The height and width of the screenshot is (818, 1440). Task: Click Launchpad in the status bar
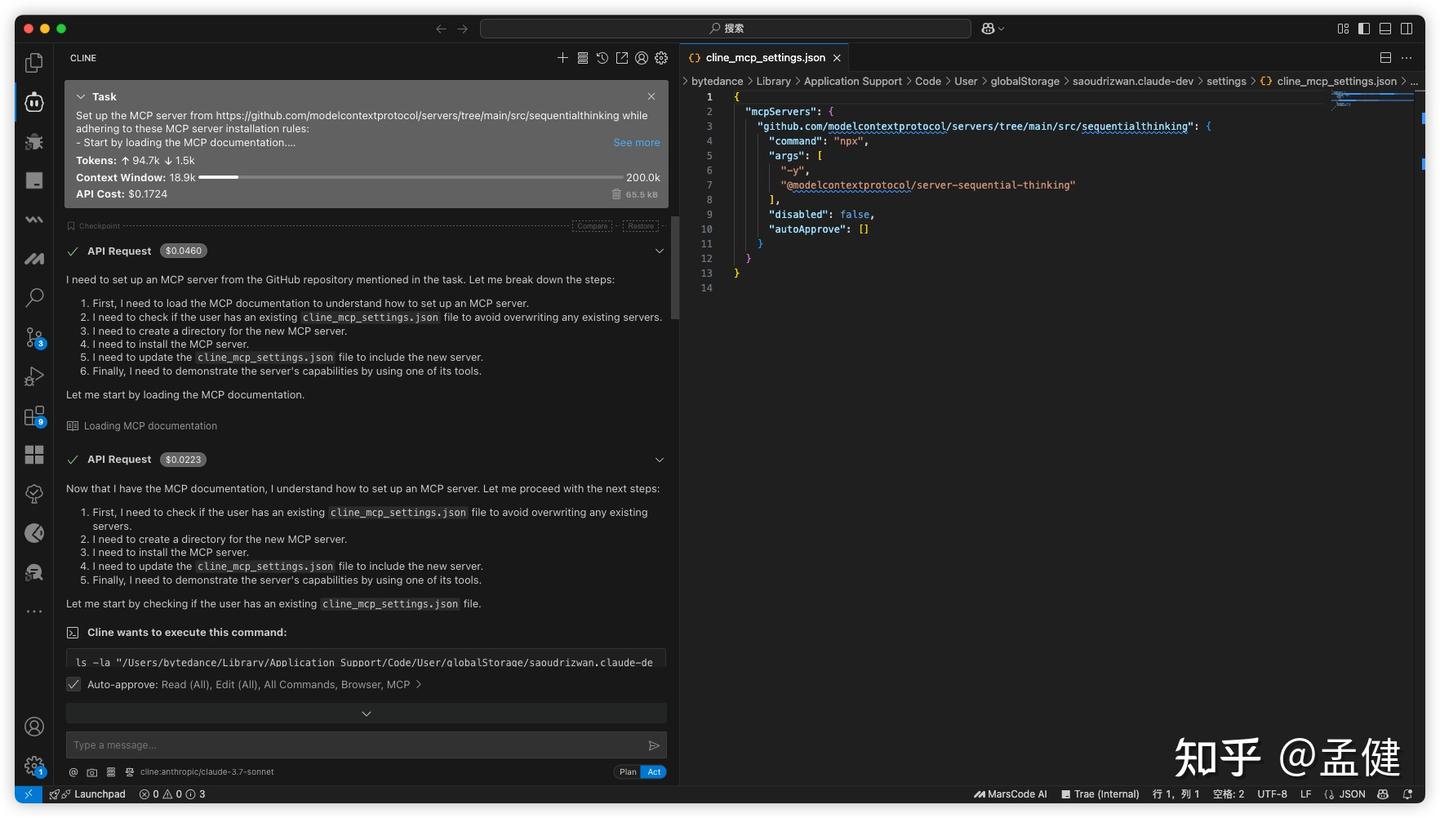click(99, 794)
